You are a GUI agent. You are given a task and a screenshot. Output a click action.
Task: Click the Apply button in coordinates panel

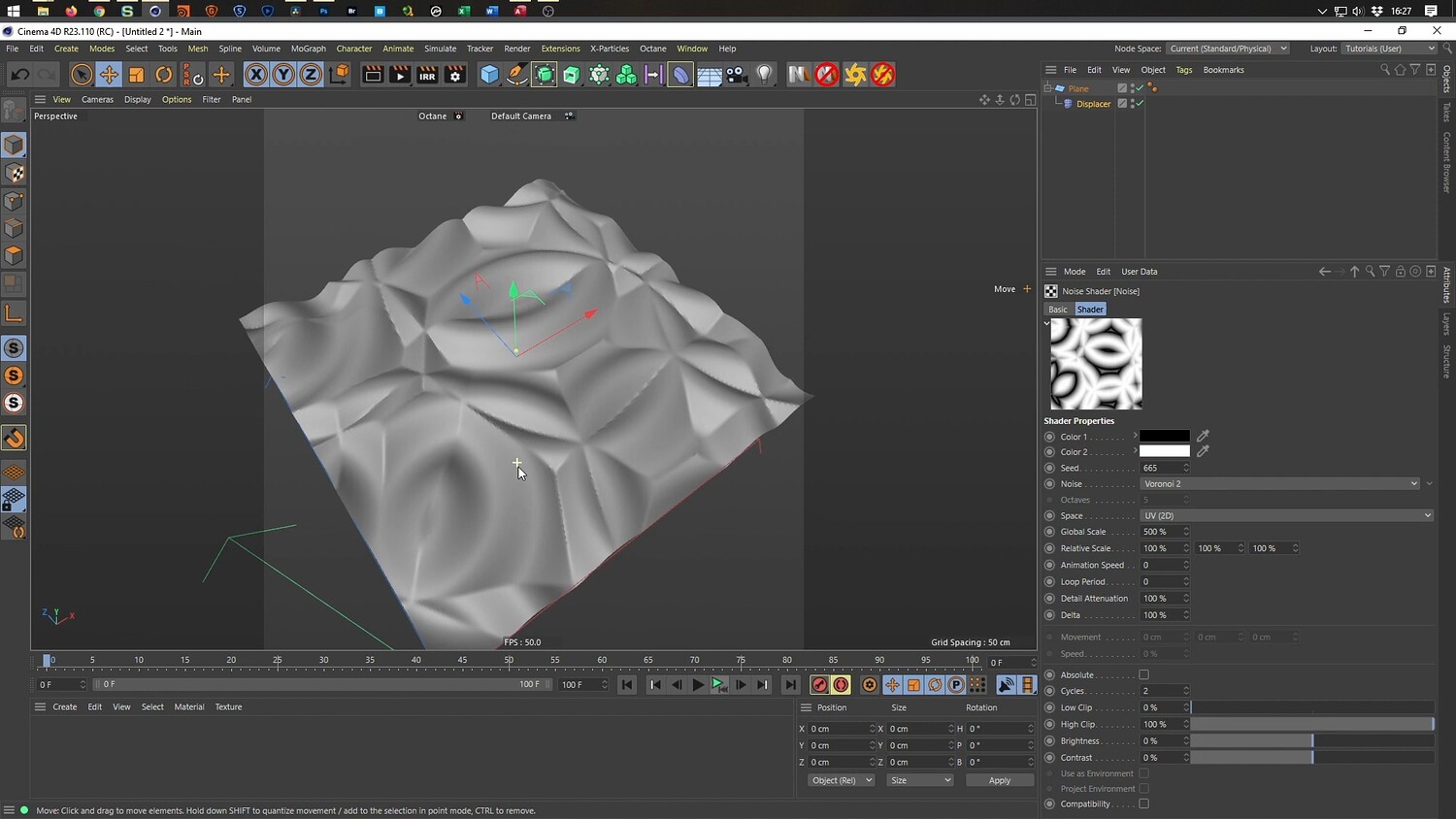click(999, 780)
